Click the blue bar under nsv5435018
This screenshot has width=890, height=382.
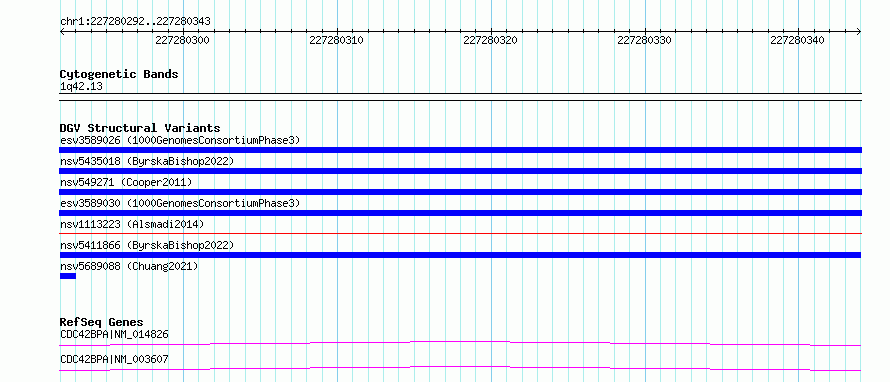tap(460, 171)
